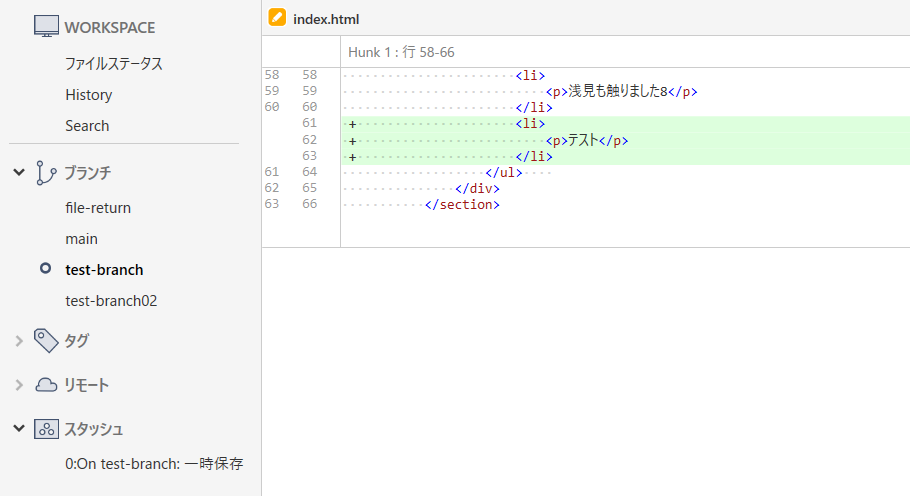The height and width of the screenshot is (496, 910).
Task: Click the branch icon beside ブランチ
Action: 46,172
